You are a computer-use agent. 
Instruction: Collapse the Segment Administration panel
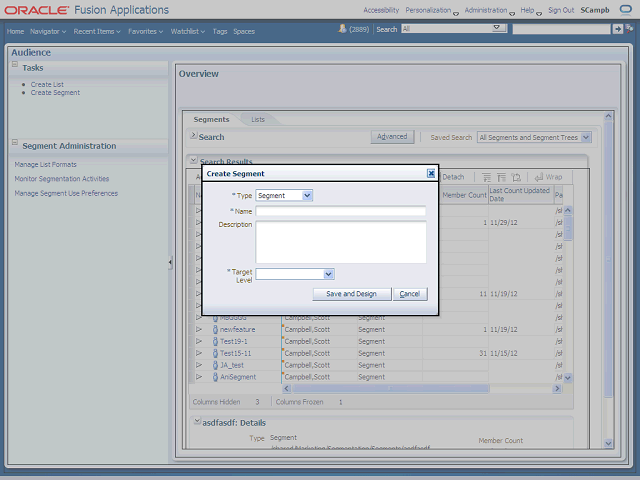(15, 142)
